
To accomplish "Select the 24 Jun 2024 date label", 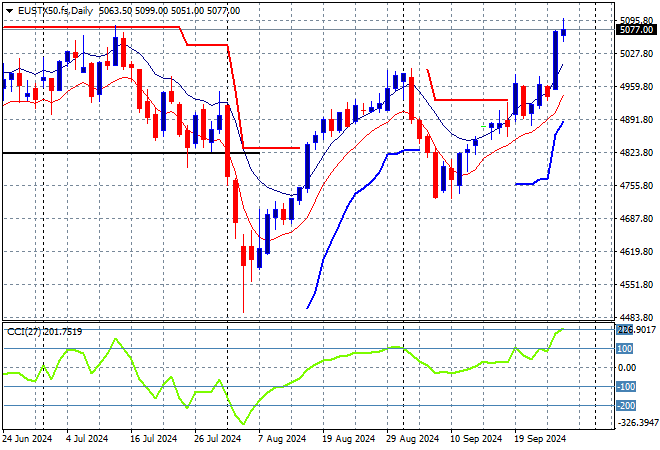I will click(x=29, y=438).
